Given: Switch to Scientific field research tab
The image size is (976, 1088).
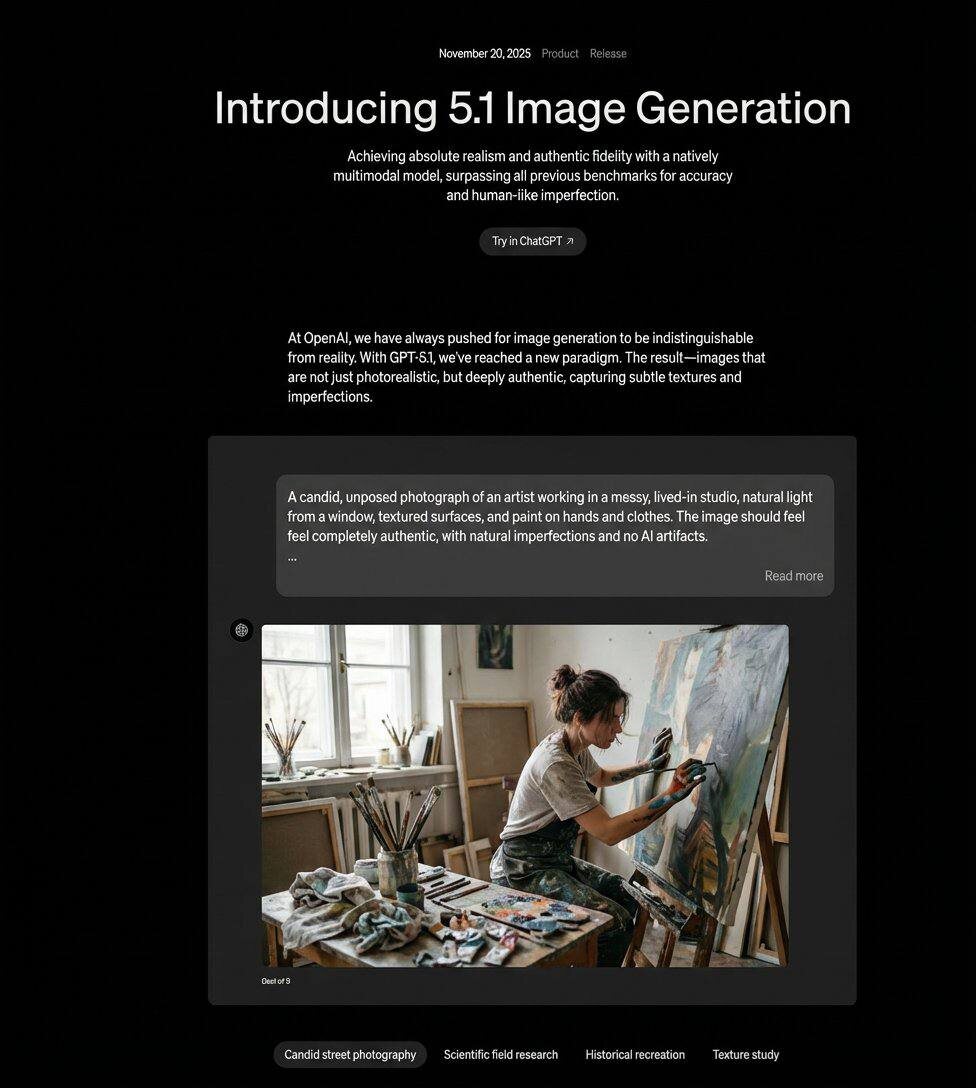Looking at the screenshot, I should click(x=501, y=1055).
